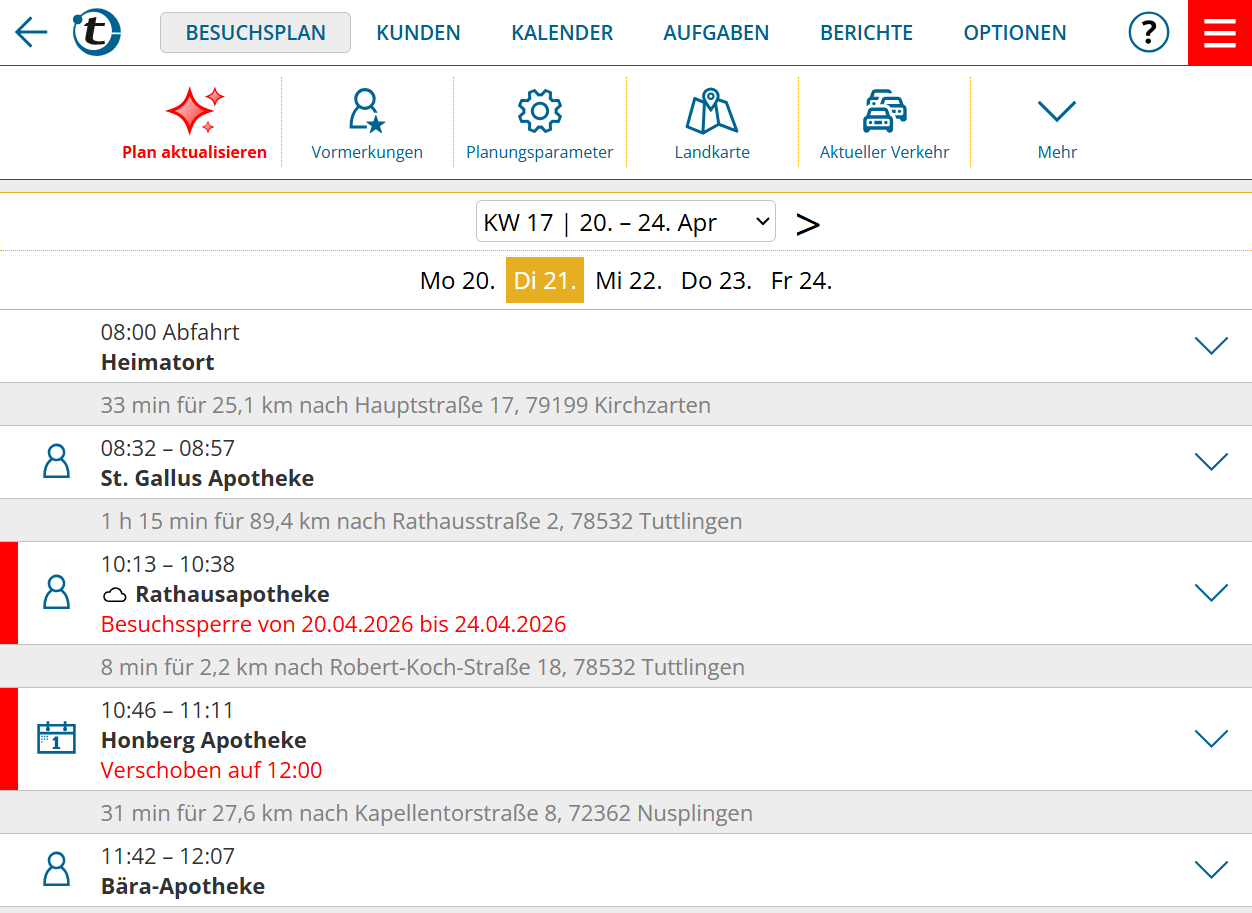
Task: Click the calendar icon beside Honberg Apotheke
Action: coord(56,738)
